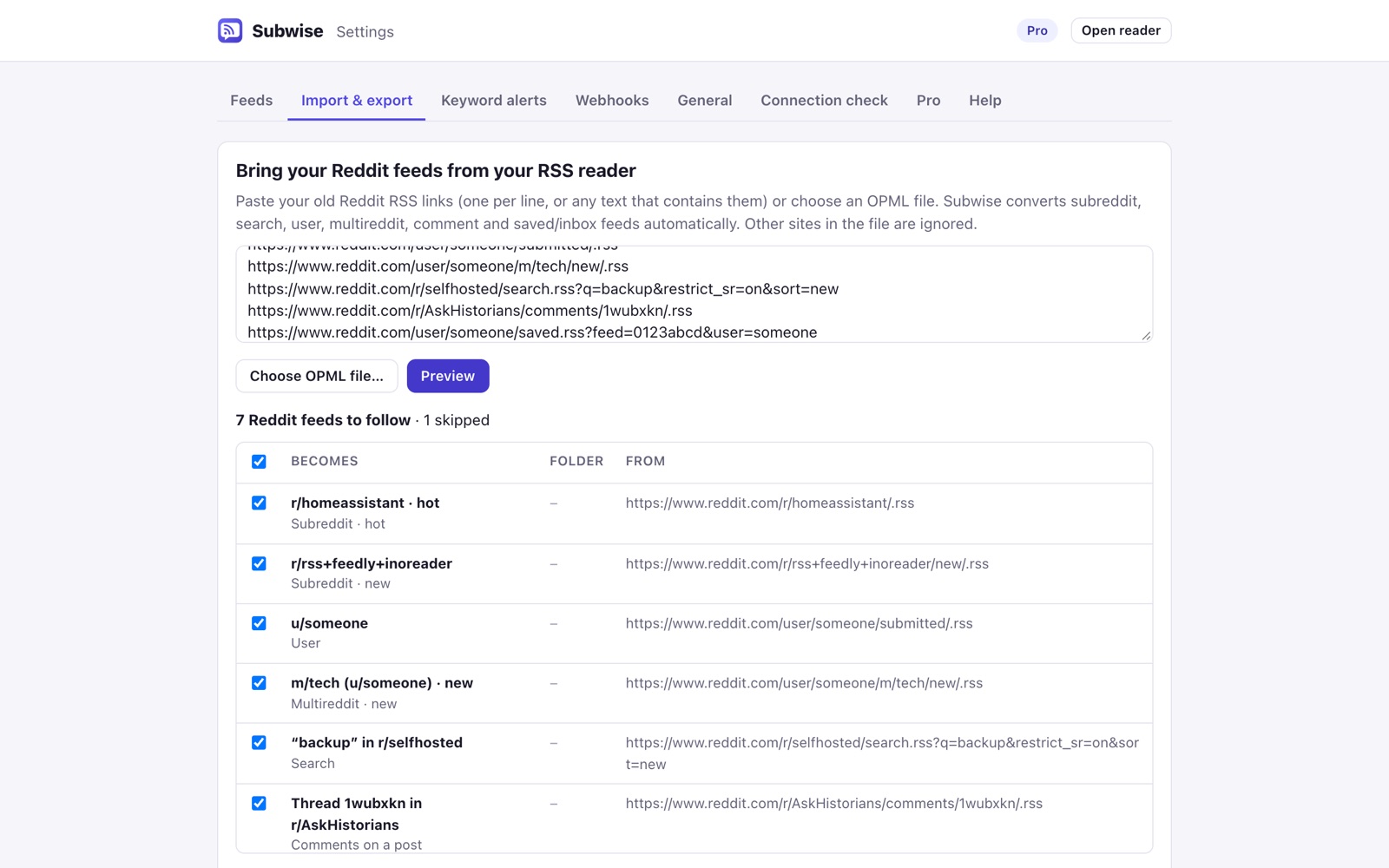Screen dimensions: 1389x868
Task: Click the "u/someone" feed title
Action: click(x=330, y=623)
